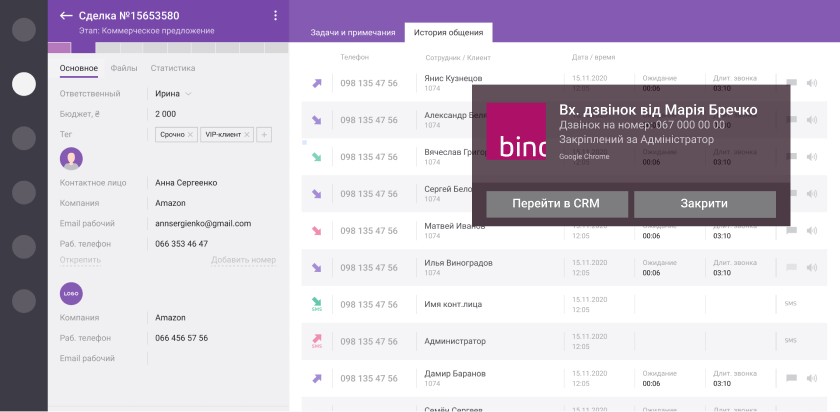Click the contact name Анна Сергеенко

pos(186,183)
